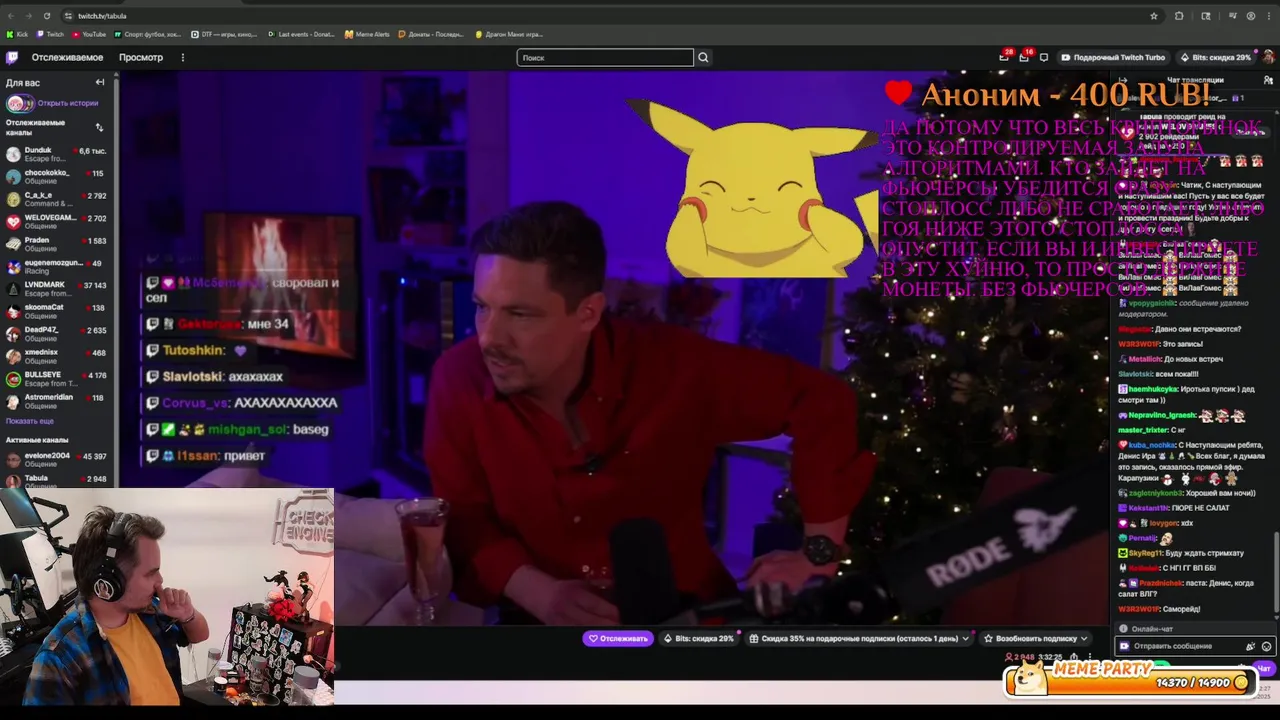Viewport: 1280px width, 720px height.
Task: Open the Last events - Donat bookmark
Action: 301,34
